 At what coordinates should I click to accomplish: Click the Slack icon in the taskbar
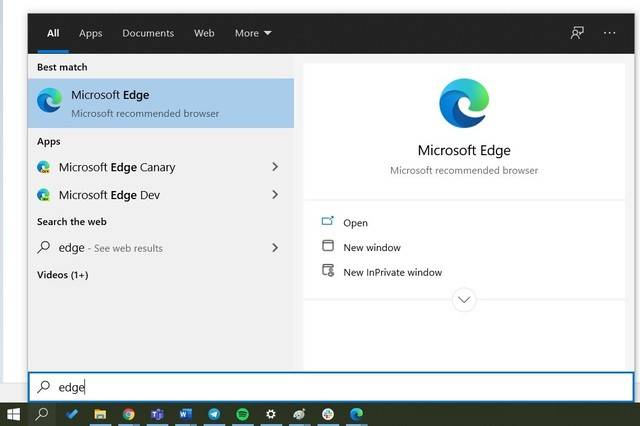tap(328, 414)
